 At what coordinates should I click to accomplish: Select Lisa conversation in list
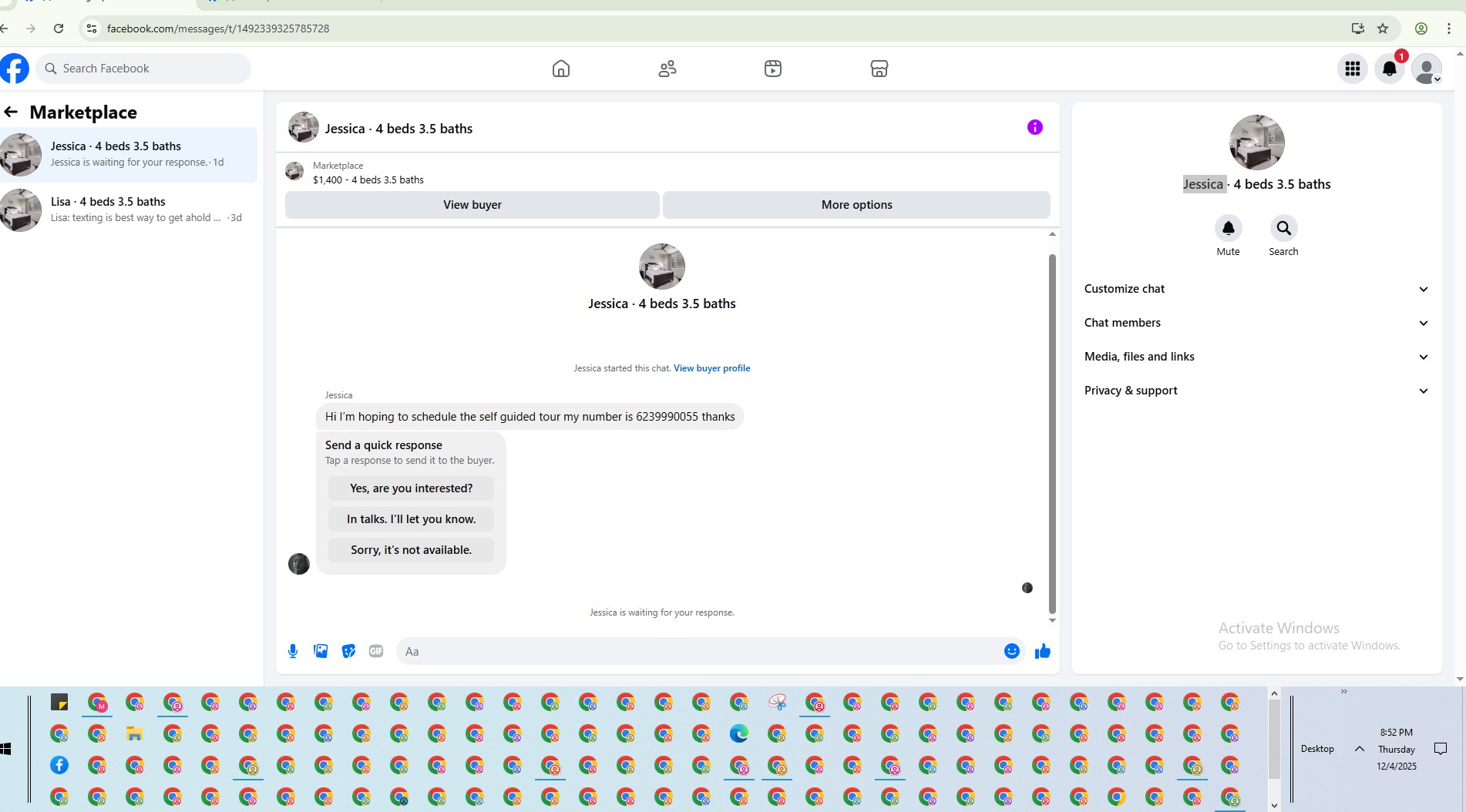tap(129, 210)
